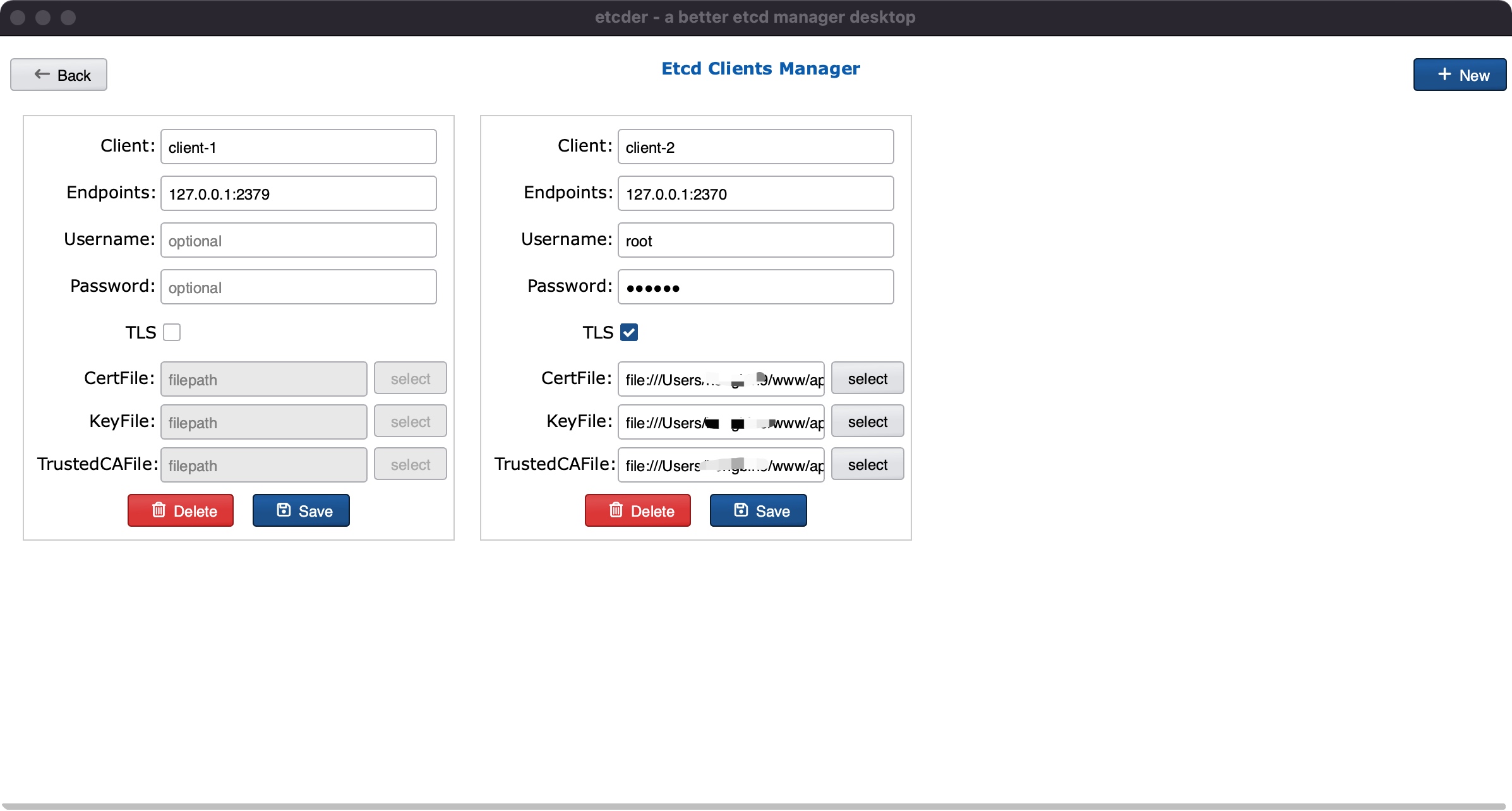Click floppy disk icon in client-2 Save button

[741, 510]
